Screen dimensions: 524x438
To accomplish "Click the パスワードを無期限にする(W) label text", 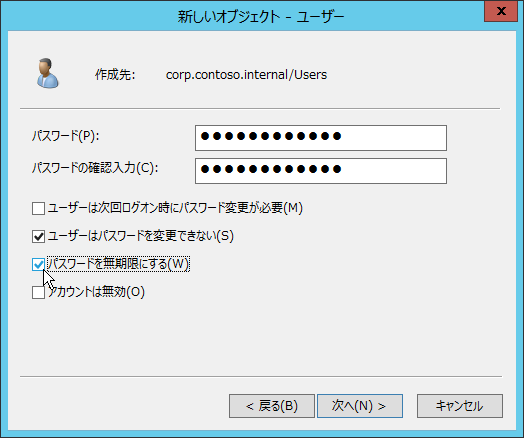I will [x=118, y=264].
